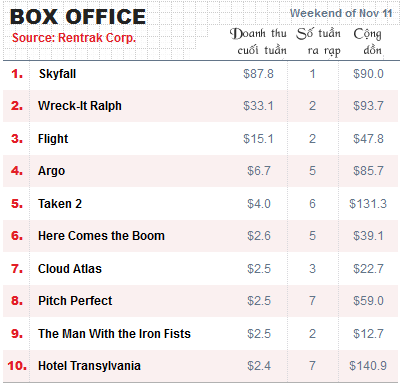
Task: Click the BOX OFFICE title
Action: [x=78, y=17]
